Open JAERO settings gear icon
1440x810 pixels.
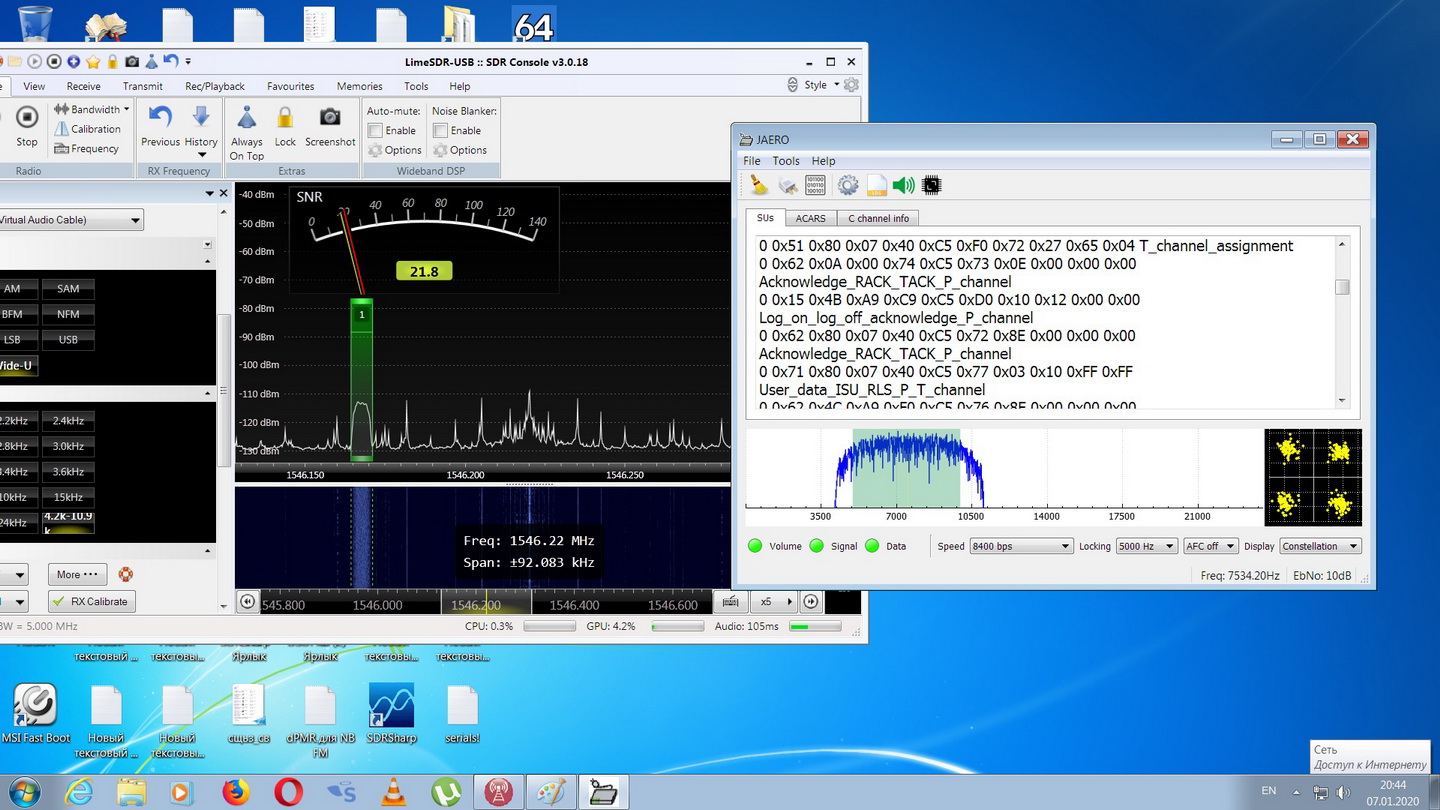click(848, 185)
